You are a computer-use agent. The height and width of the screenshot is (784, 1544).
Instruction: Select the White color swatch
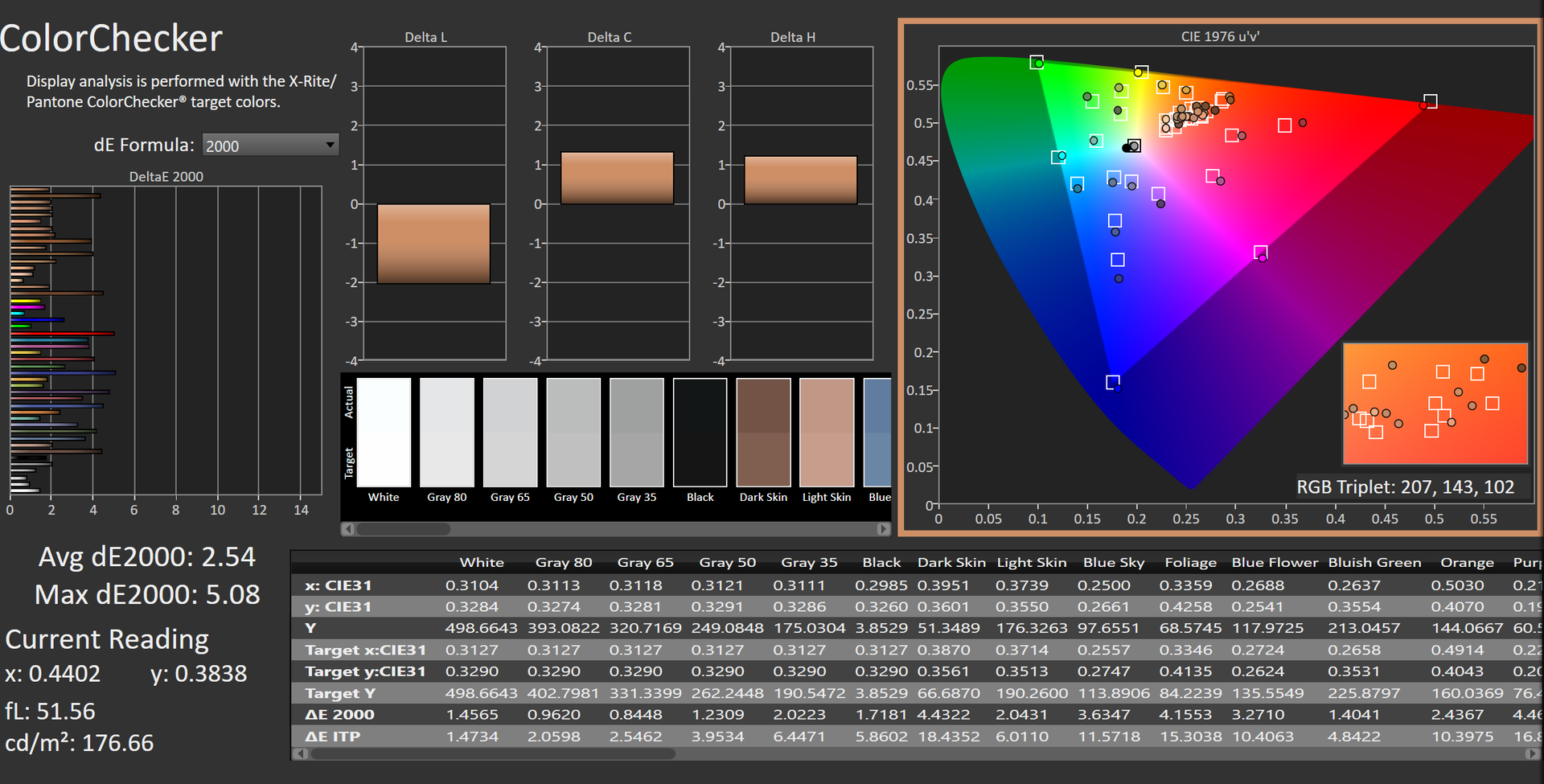pos(384,433)
